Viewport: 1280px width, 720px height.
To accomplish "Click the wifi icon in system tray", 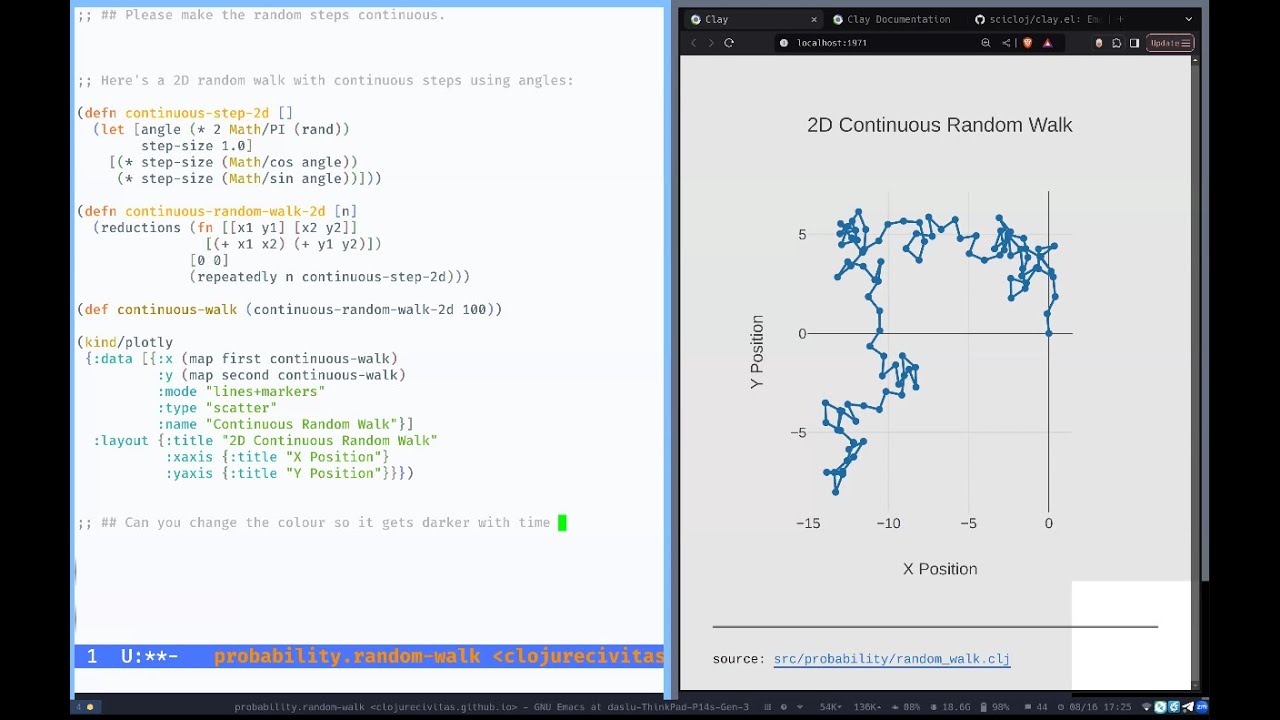I will tap(1146, 707).
